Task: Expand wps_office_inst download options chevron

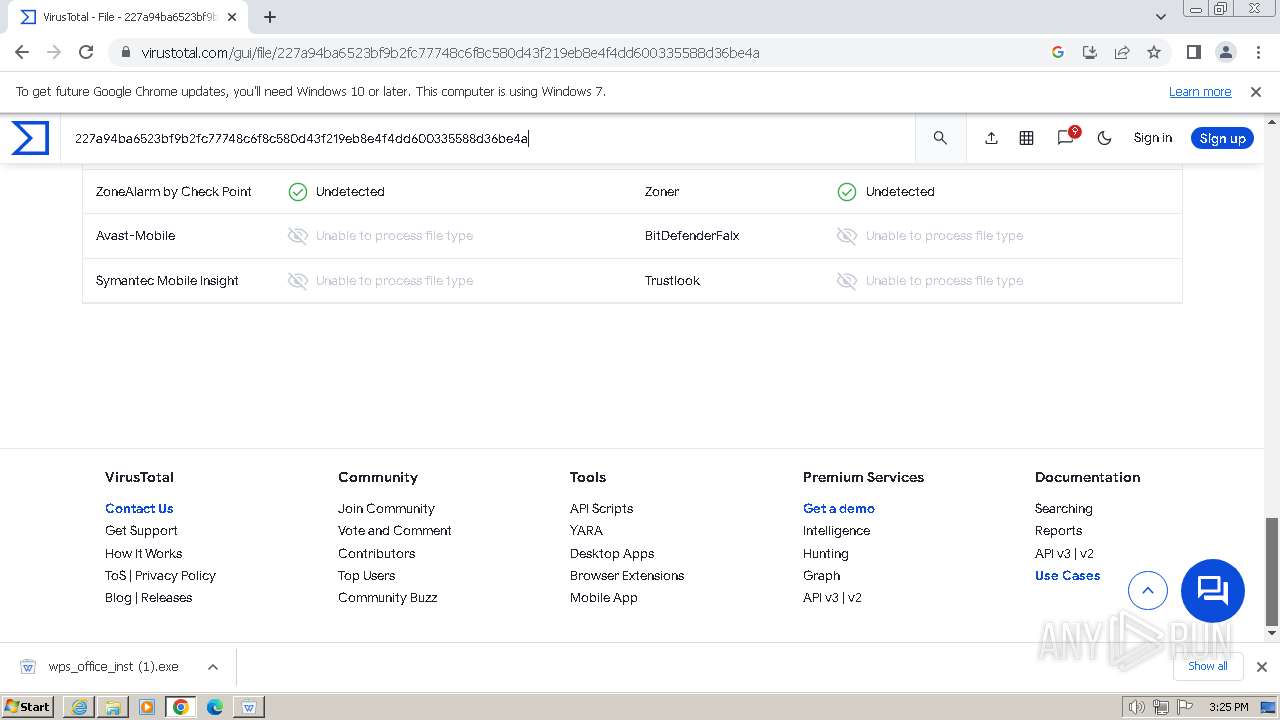Action: (x=212, y=667)
